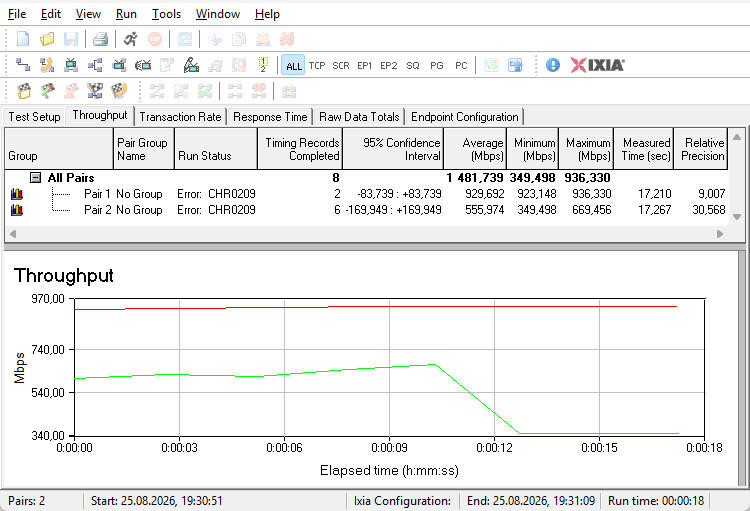Click the table's scroll down arrow
This screenshot has height=511, width=750.
pyautogui.click(x=737, y=217)
